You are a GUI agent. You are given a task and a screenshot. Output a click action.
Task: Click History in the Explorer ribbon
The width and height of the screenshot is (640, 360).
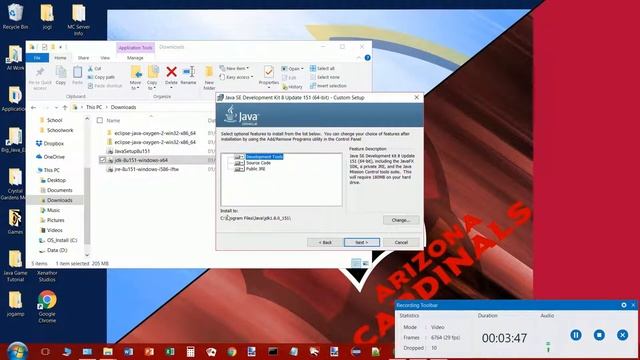pos(292,87)
